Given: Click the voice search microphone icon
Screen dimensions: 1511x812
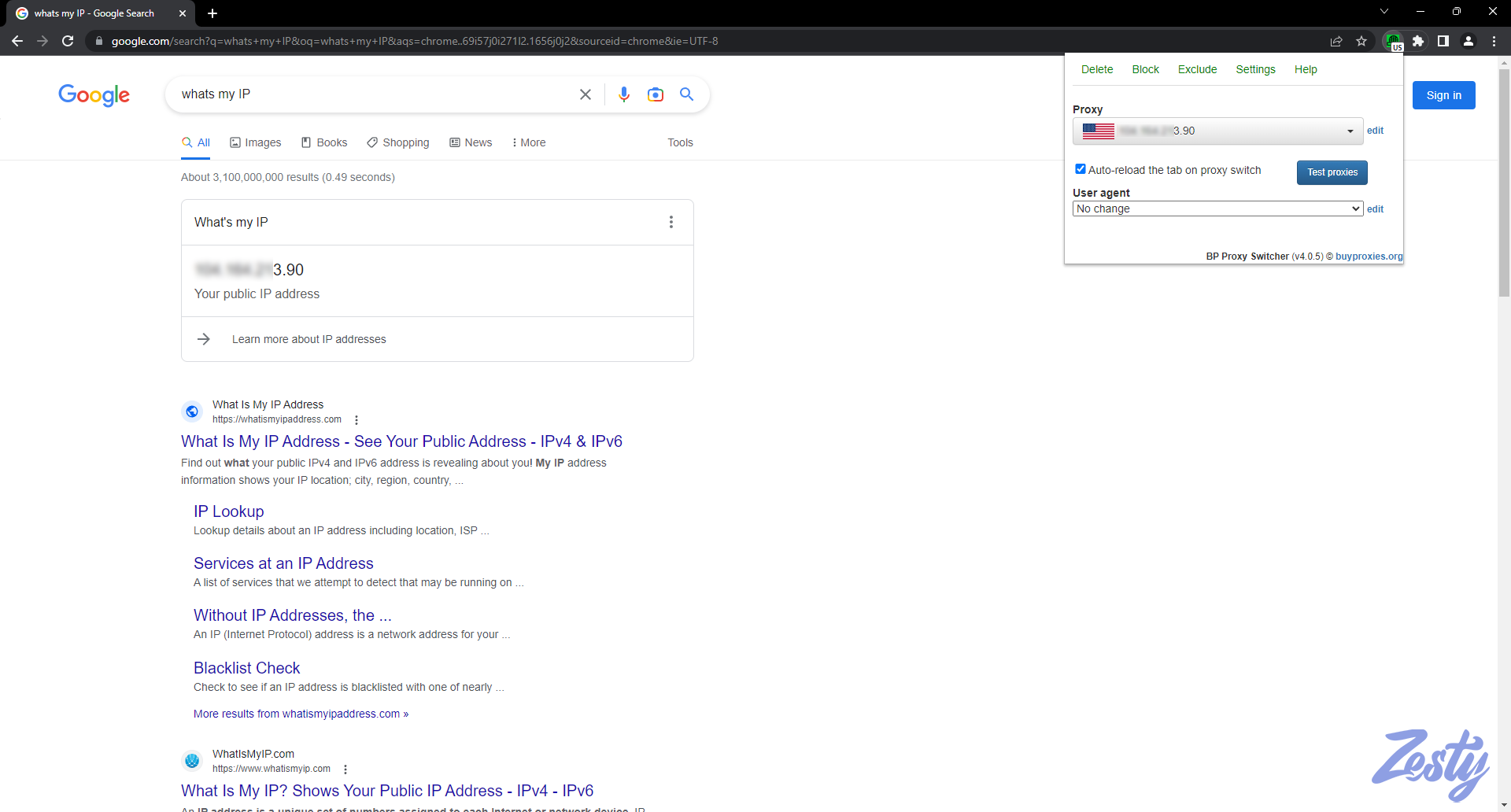Looking at the screenshot, I should click(x=623, y=94).
